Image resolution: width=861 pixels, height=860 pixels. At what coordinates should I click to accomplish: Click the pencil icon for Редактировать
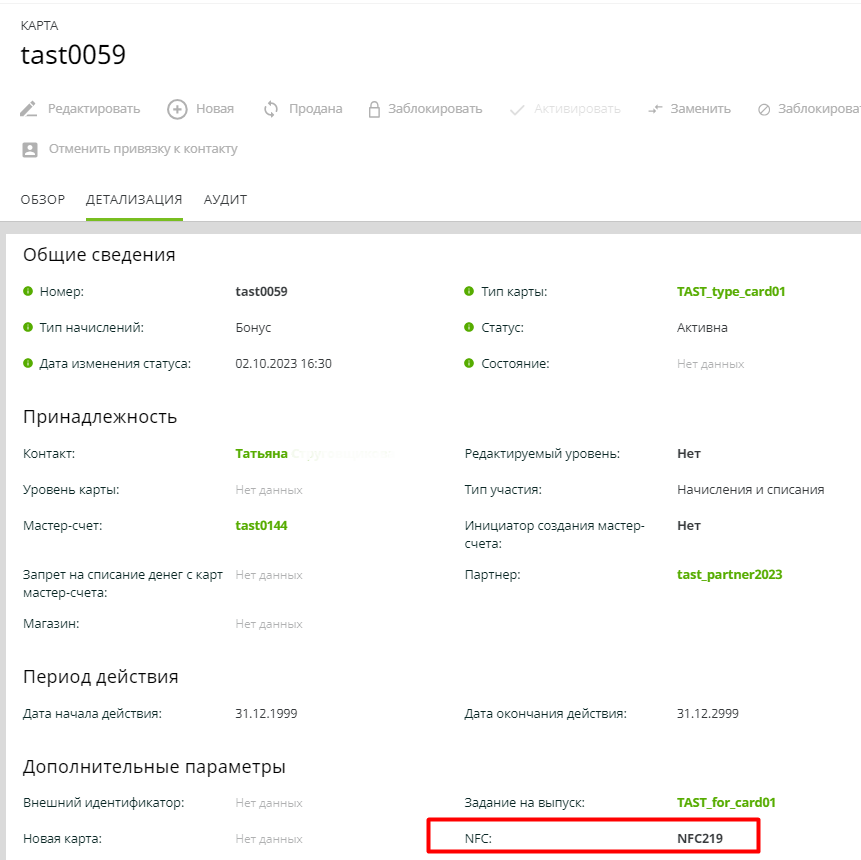[x=30, y=109]
